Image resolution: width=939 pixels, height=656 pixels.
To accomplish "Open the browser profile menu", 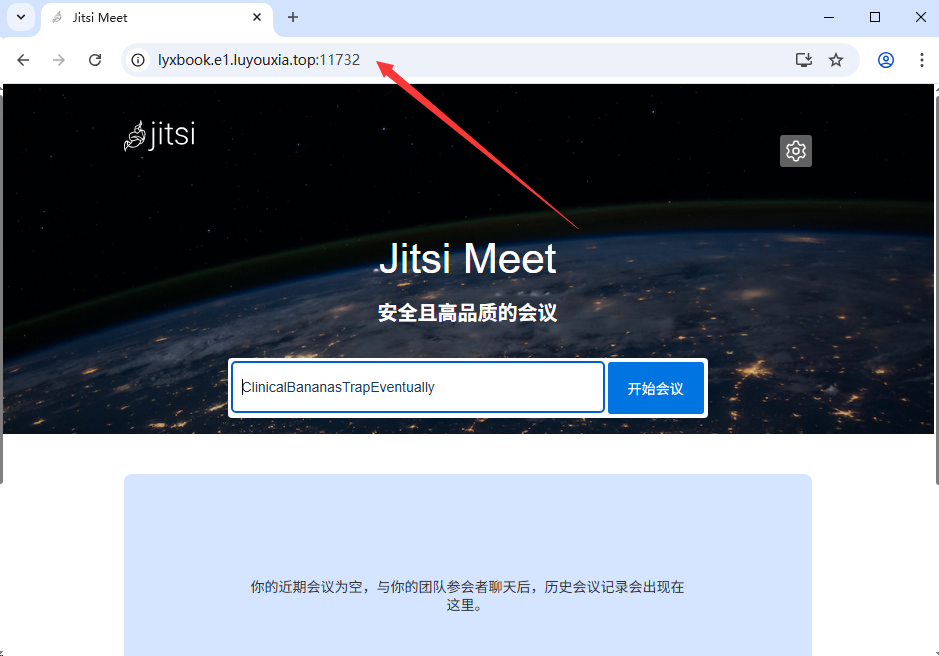I will pos(886,60).
